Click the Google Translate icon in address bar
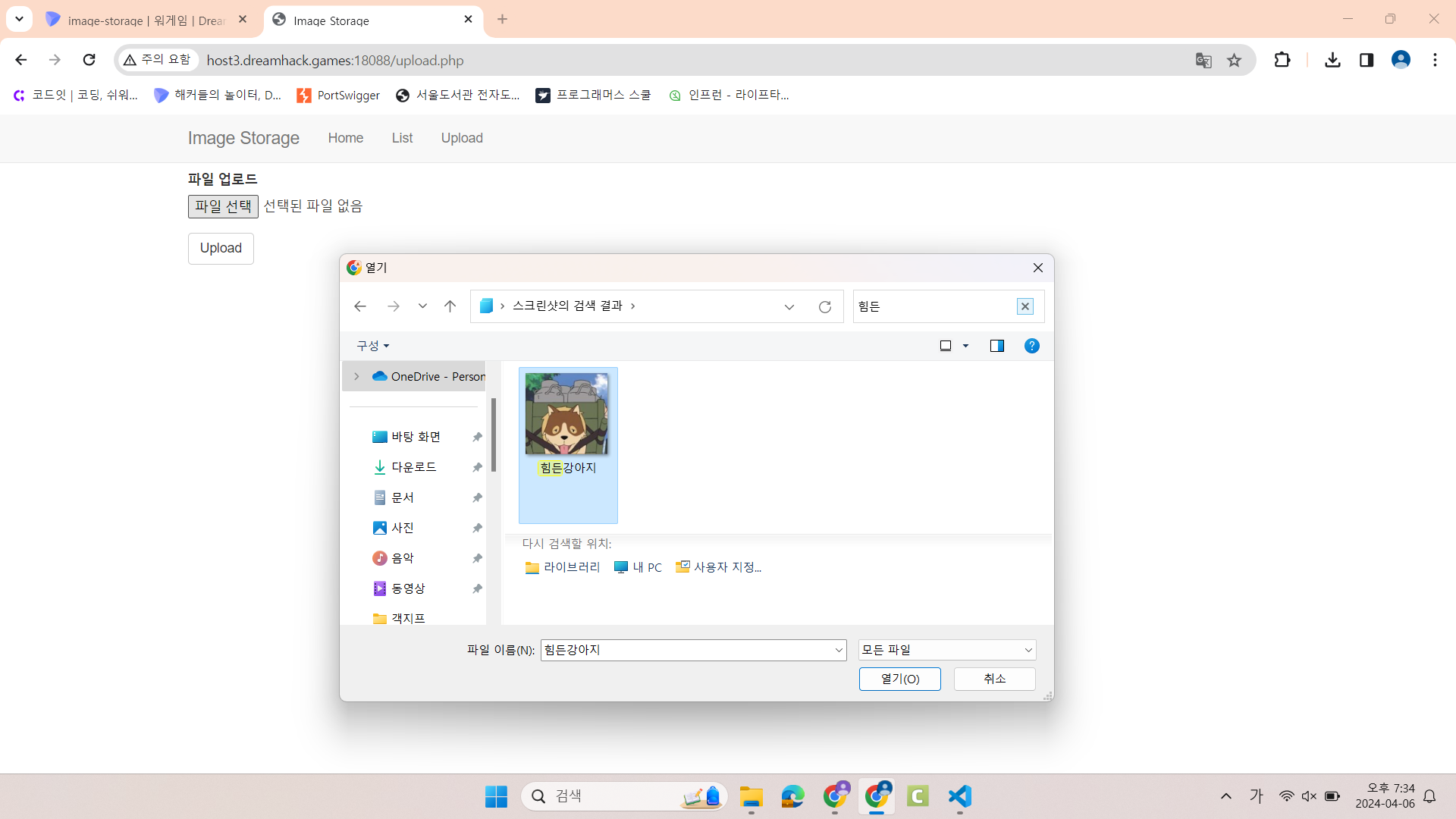 point(1203,60)
